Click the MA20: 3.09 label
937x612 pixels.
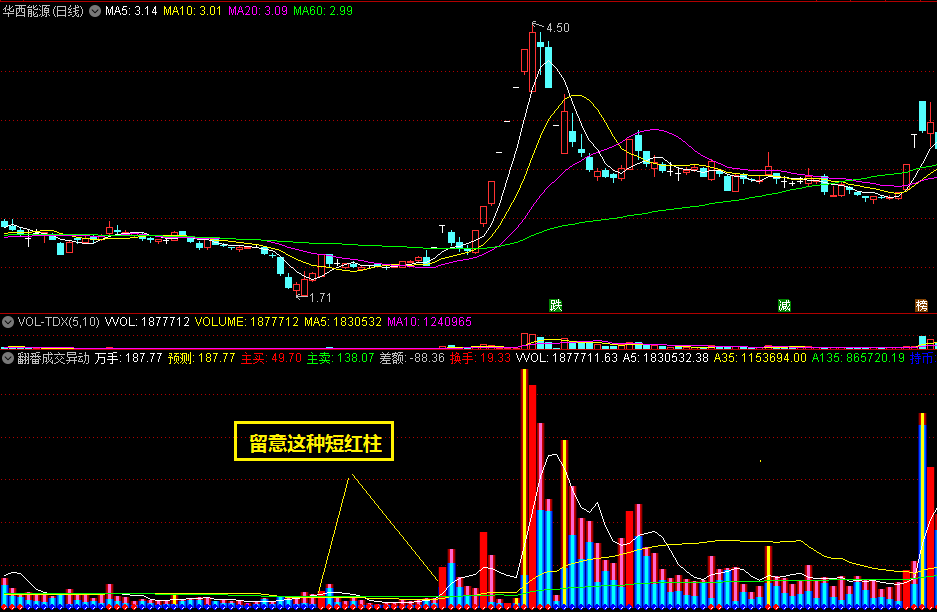pyautogui.click(x=258, y=11)
